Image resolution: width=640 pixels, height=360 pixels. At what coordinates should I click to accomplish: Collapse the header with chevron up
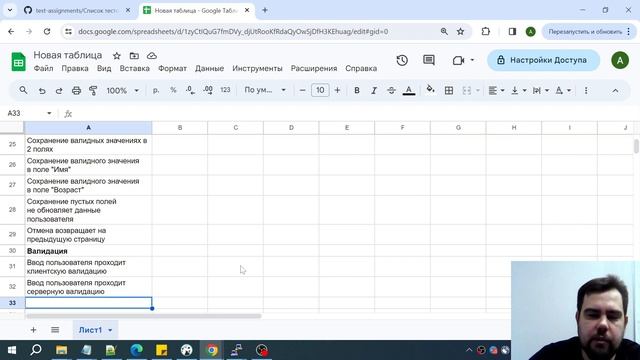point(615,91)
